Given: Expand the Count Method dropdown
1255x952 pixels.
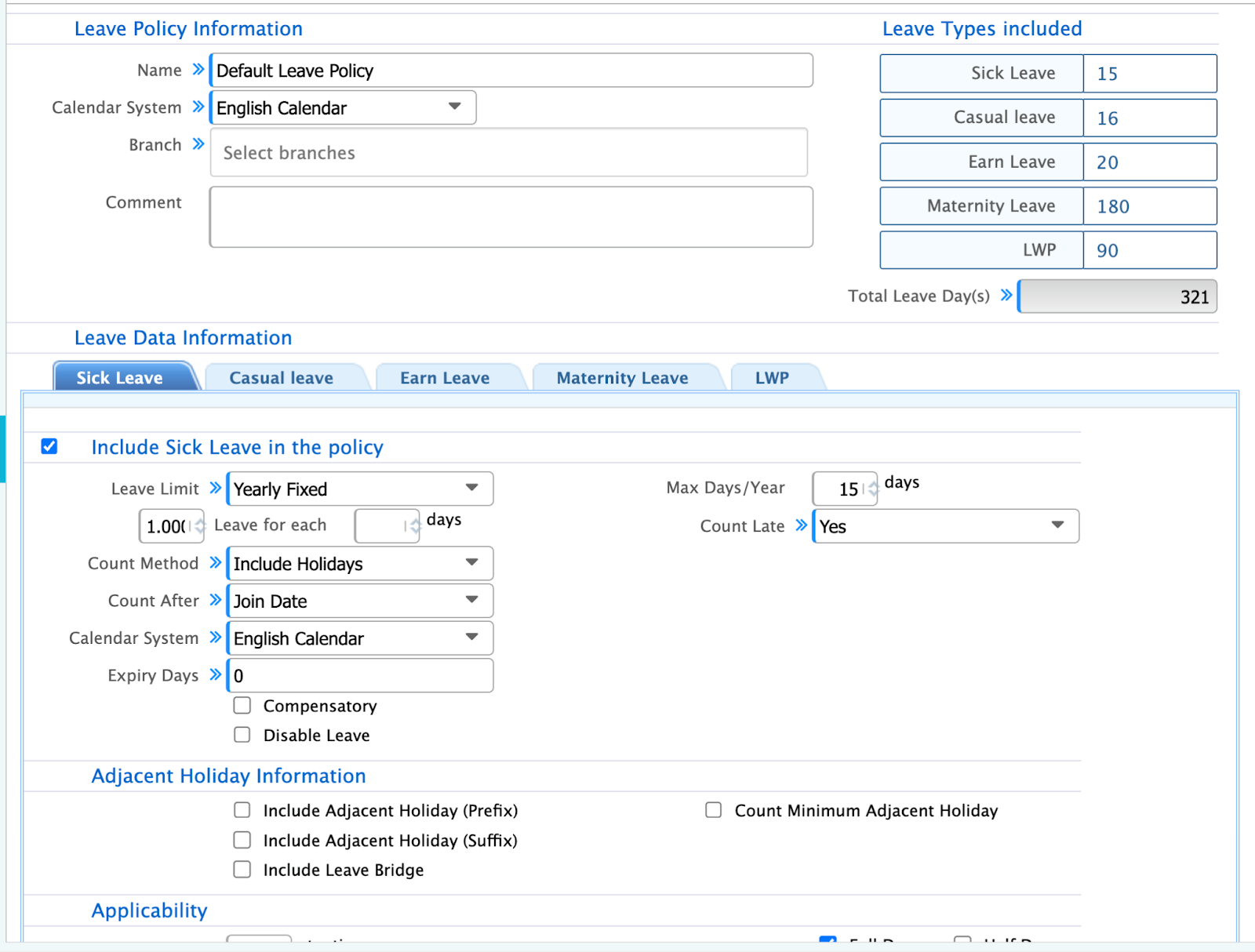Looking at the screenshot, I should (x=360, y=564).
